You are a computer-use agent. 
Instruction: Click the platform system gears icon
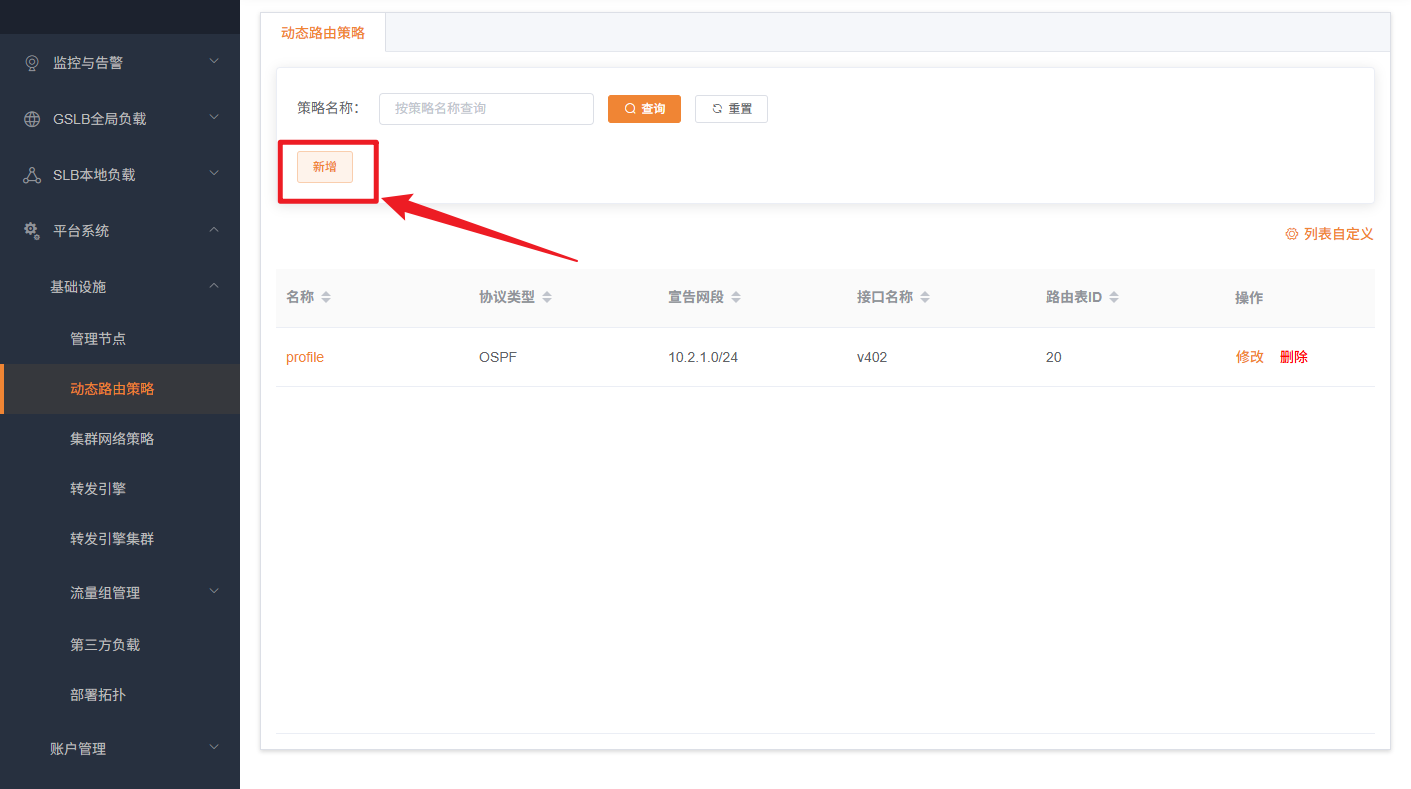coord(32,231)
